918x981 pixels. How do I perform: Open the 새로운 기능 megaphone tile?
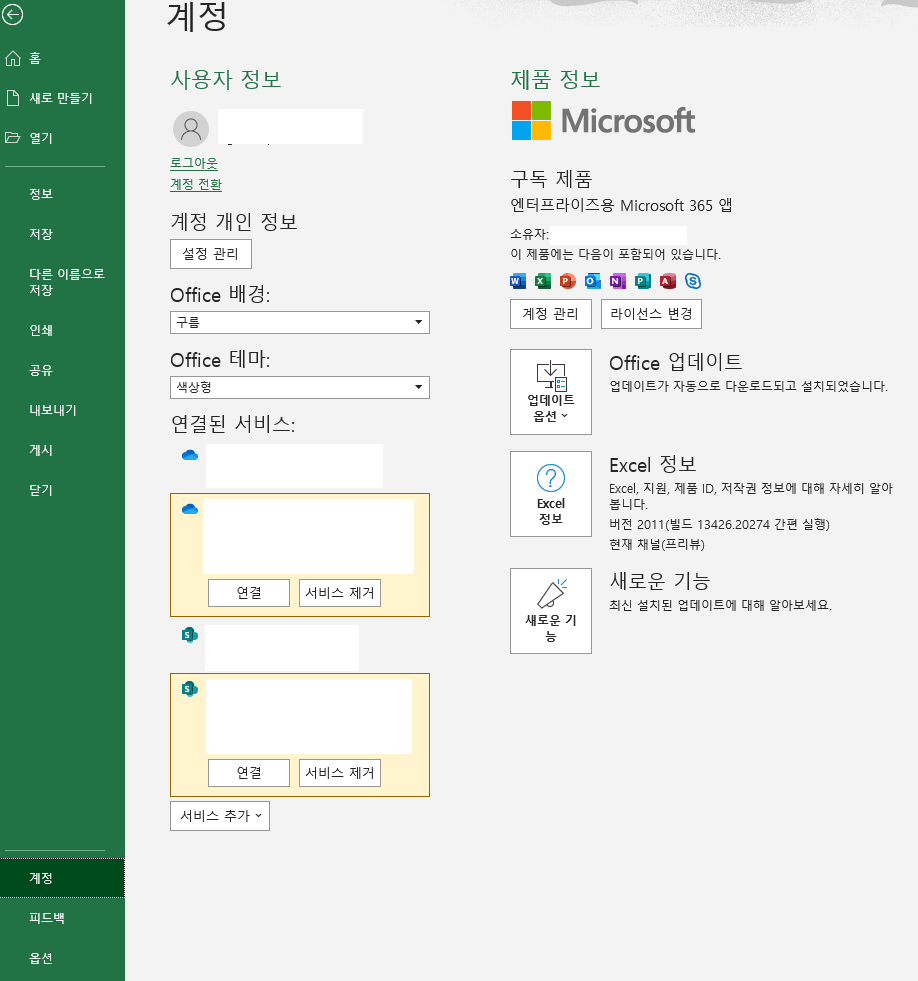551,611
